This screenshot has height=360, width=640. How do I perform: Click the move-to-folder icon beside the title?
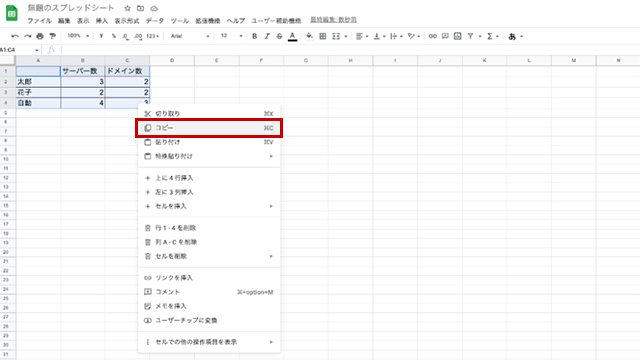pos(140,8)
